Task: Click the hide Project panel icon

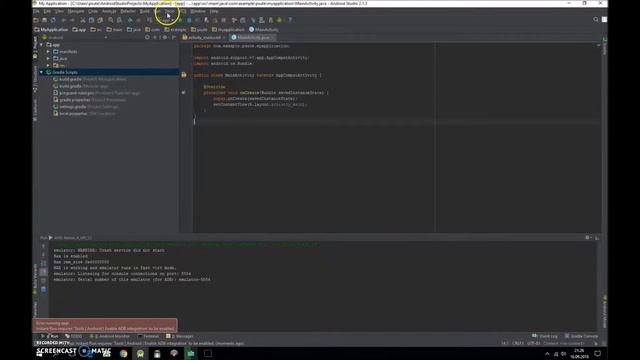Action: 173,37
